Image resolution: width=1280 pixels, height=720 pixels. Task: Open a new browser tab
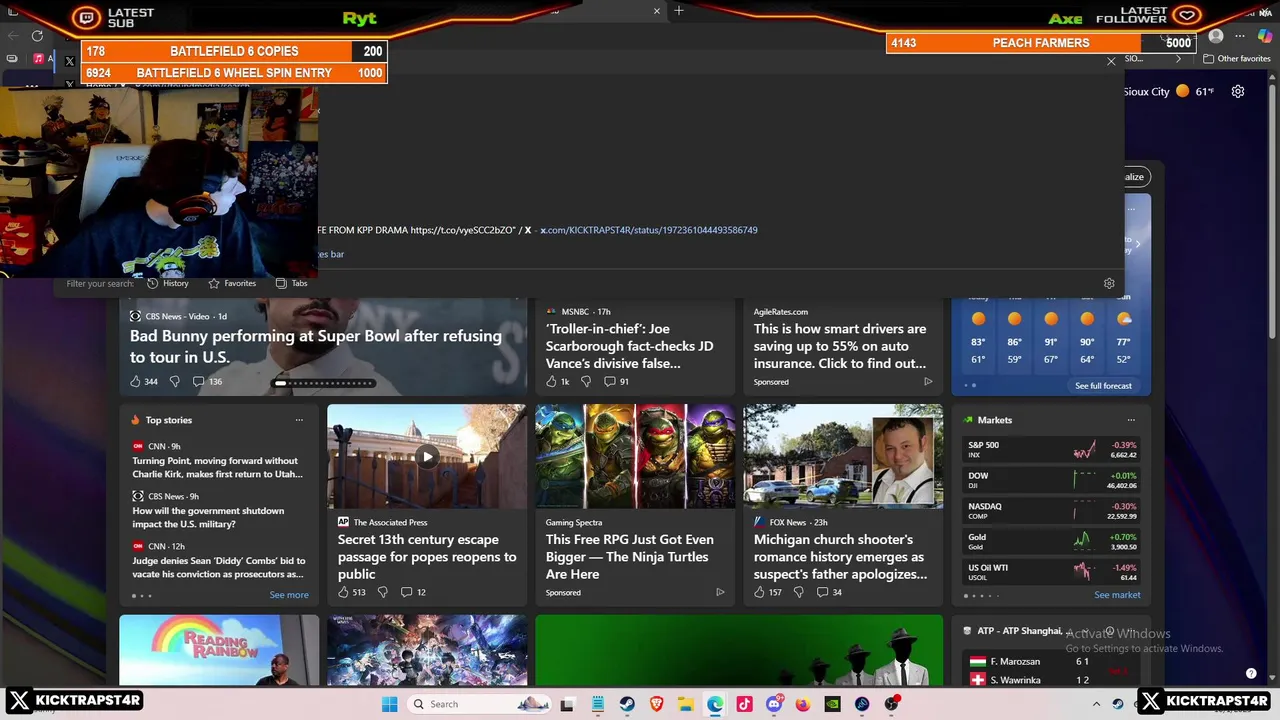pyautogui.click(x=679, y=11)
